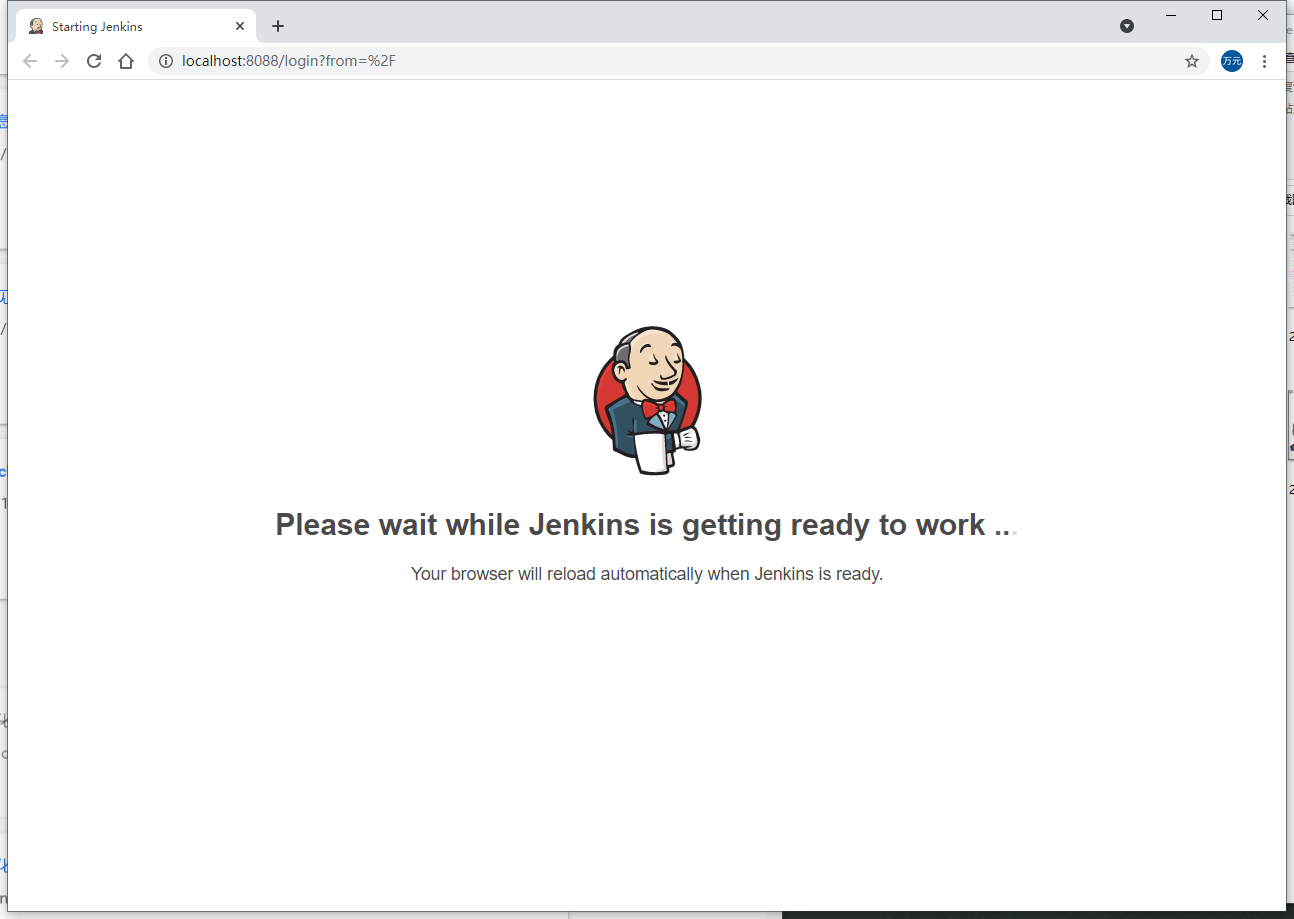Minimize the Chrome window
1294x919 pixels.
pyautogui.click(x=1171, y=15)
